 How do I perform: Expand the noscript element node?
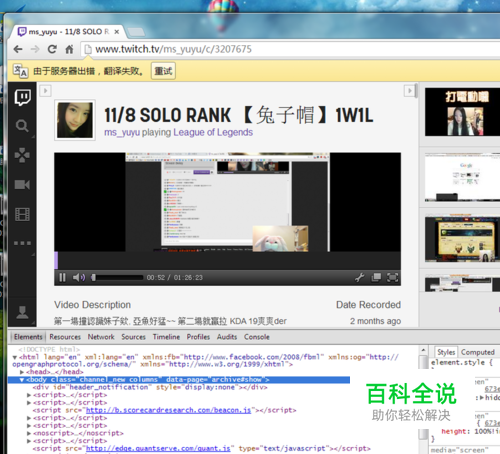coord(29,433)
